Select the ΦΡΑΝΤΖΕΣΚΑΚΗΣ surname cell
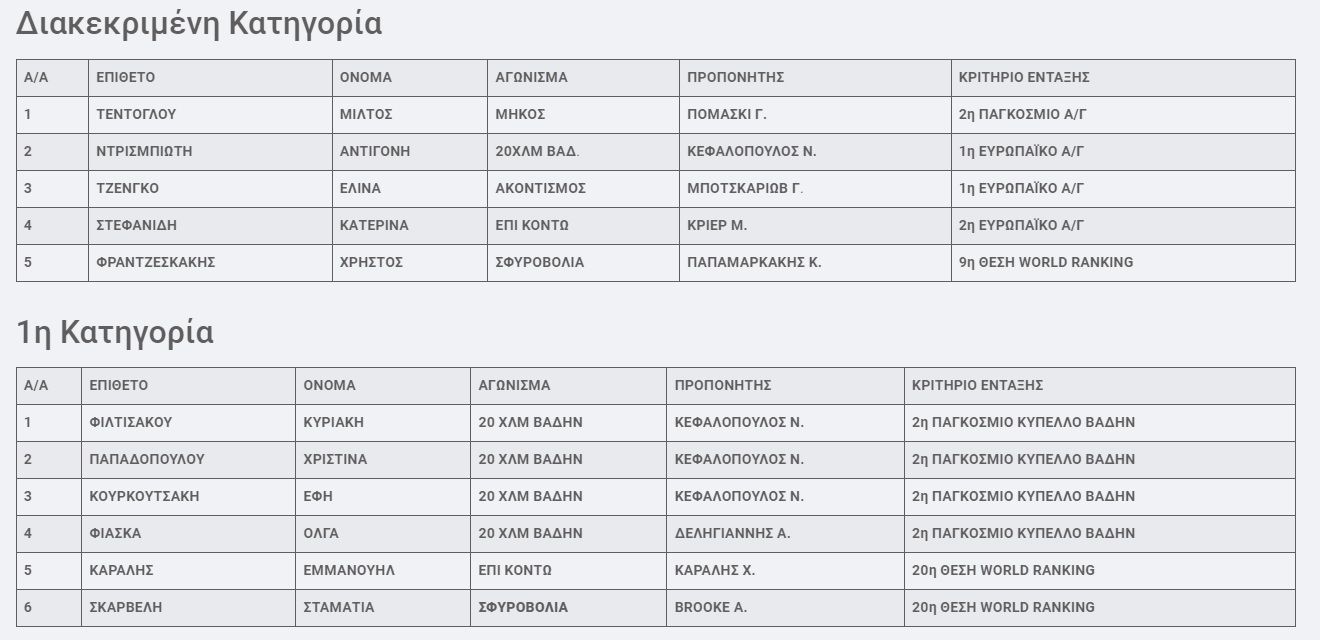Viewport: 1320px width, 640px height. coord(155,262)
